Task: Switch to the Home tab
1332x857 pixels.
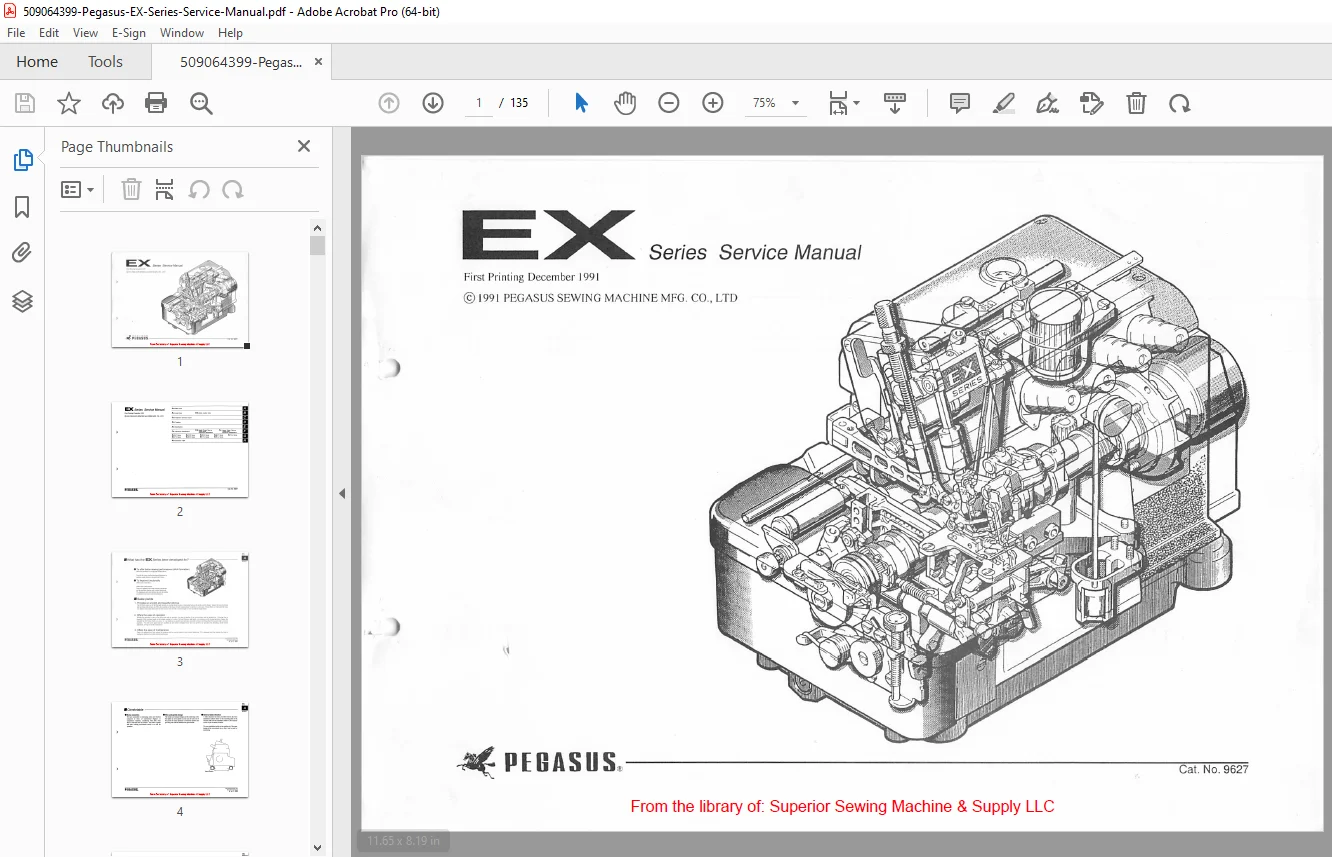Action: 37,62
